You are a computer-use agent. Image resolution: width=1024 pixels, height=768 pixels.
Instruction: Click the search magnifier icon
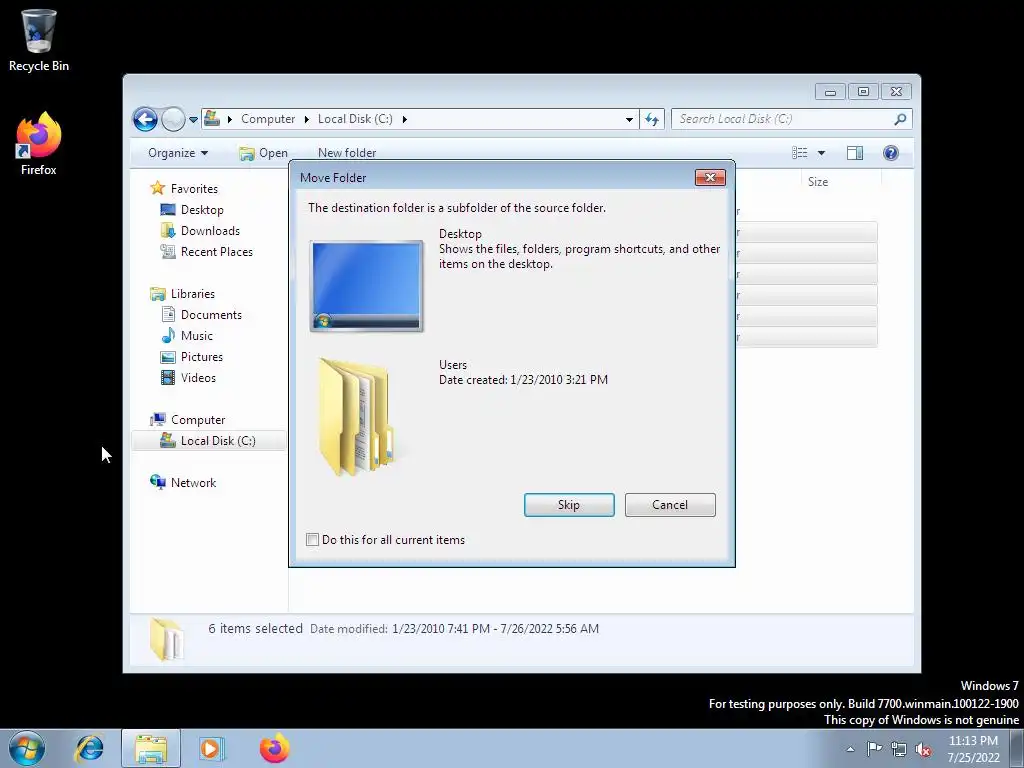point(901,119)
